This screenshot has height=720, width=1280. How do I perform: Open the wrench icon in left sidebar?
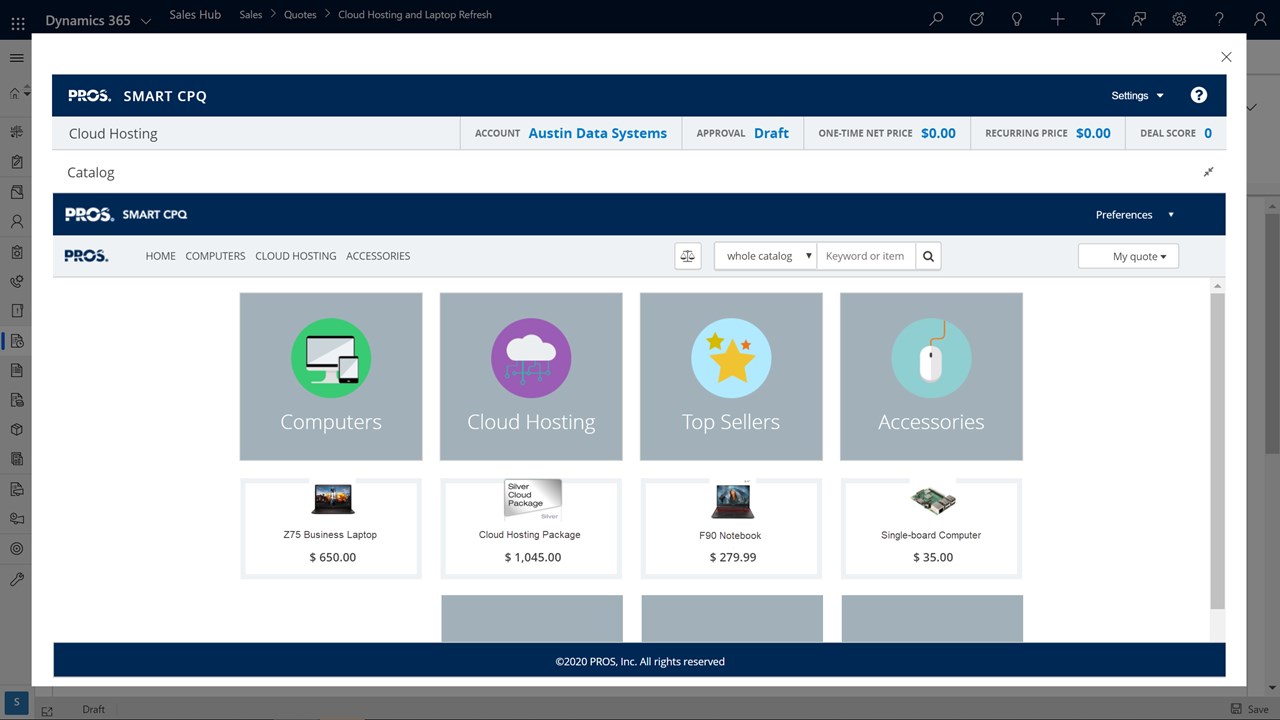tap(16, 579)
